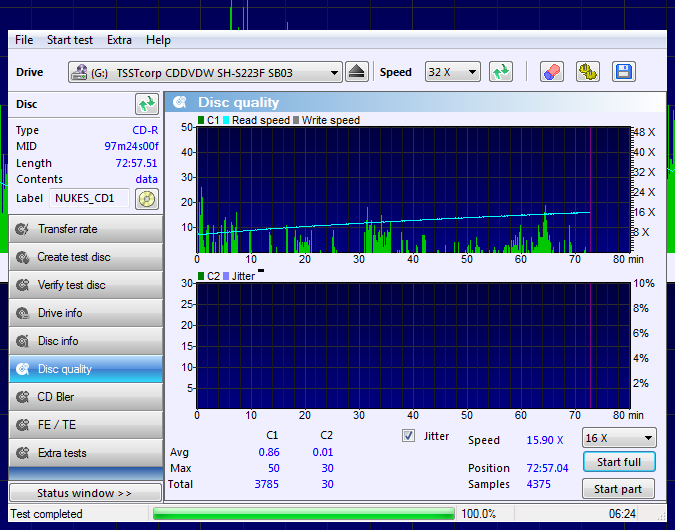Click the drive icon in the Drive selector
The height and width of the screenshot is (530, 675).
tap(78, 72)
